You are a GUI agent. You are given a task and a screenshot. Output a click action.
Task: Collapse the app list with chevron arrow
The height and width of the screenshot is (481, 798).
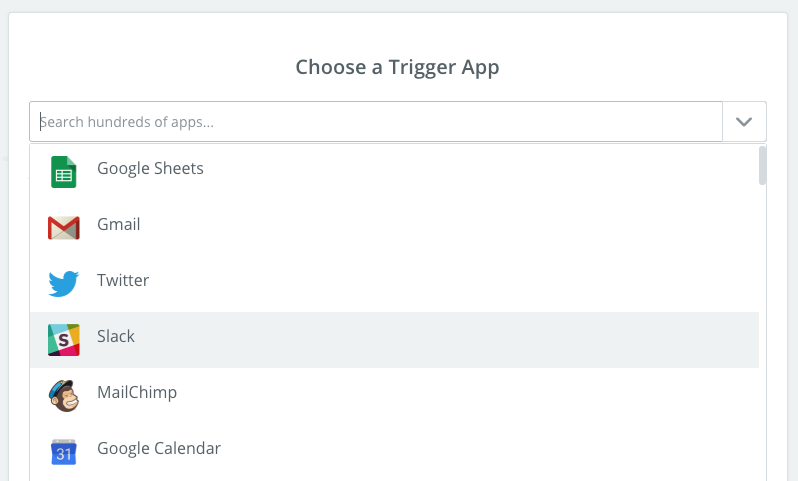[x=744, y=121]
